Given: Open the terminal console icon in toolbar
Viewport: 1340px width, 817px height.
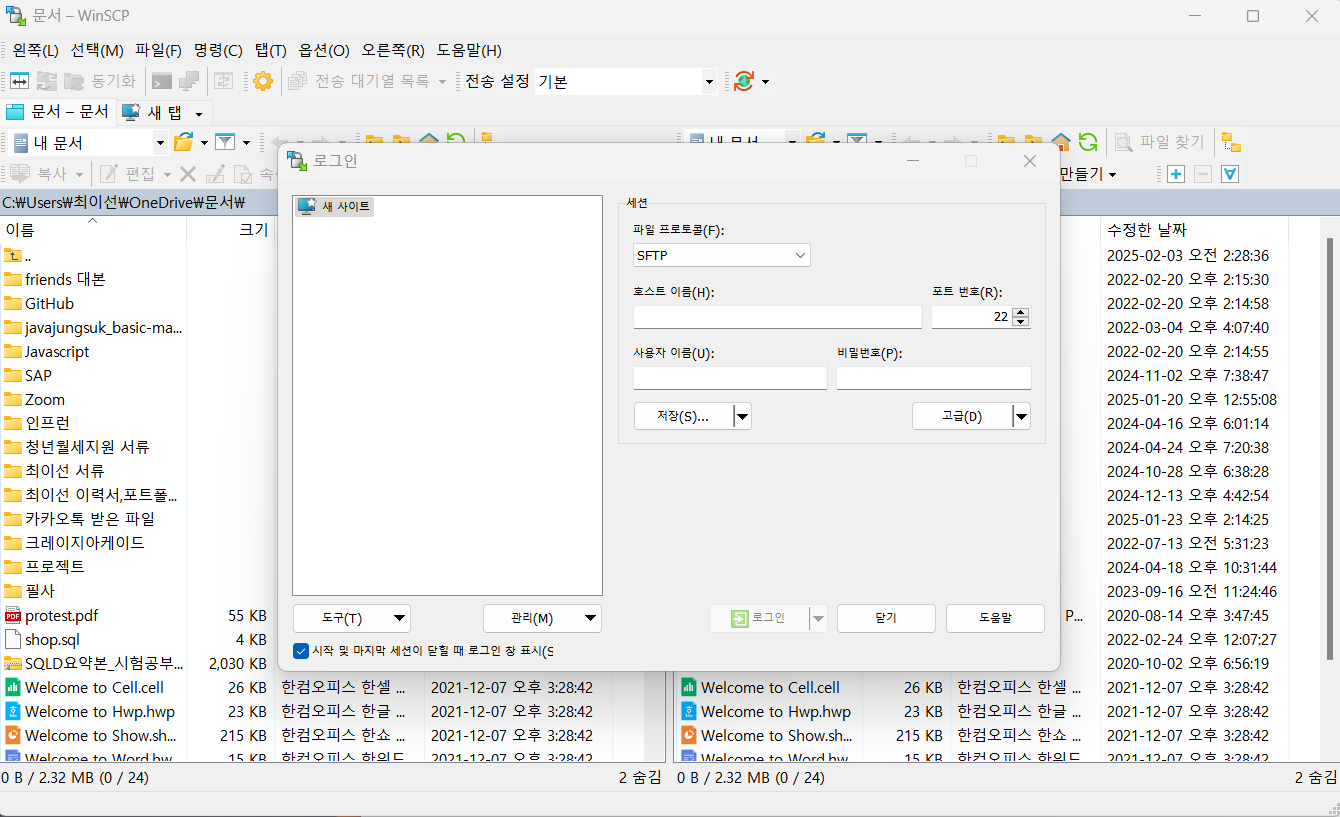Looking at the screenshot, I should click(162, 81).
